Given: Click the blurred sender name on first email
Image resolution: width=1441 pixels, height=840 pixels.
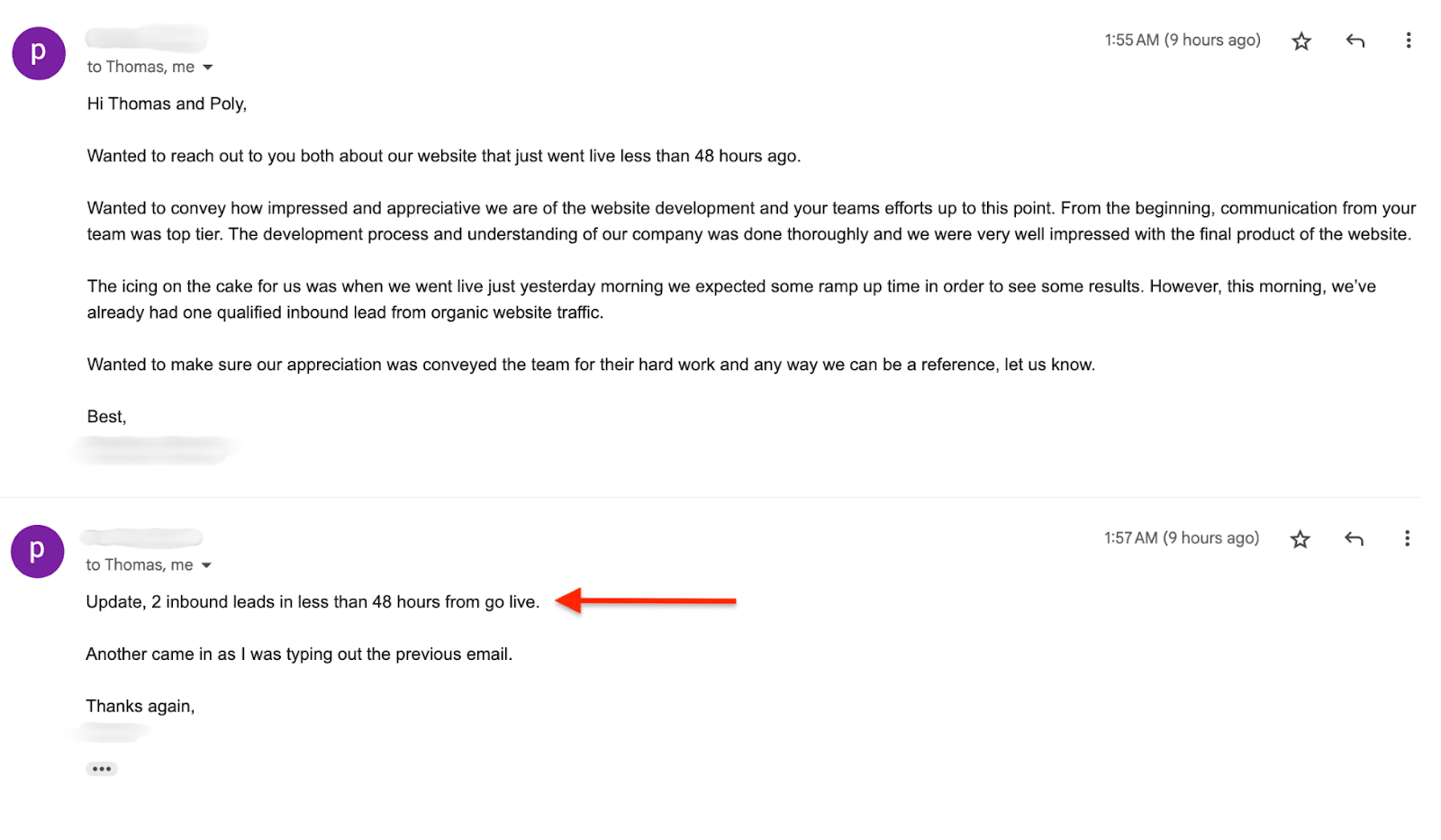Looking at the screenshot, I should coord(147,39).
